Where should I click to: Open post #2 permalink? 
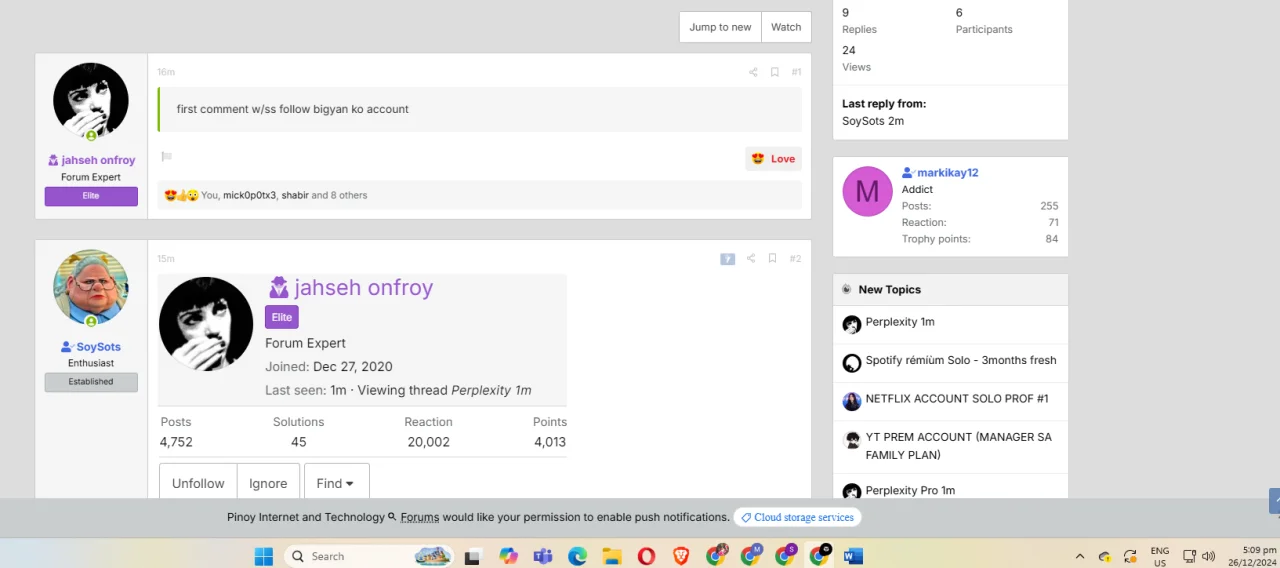(795, 259)
